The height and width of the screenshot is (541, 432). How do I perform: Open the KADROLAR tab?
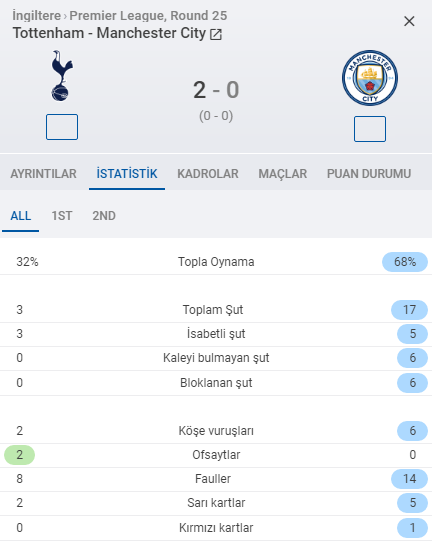[x=208, y=174]
